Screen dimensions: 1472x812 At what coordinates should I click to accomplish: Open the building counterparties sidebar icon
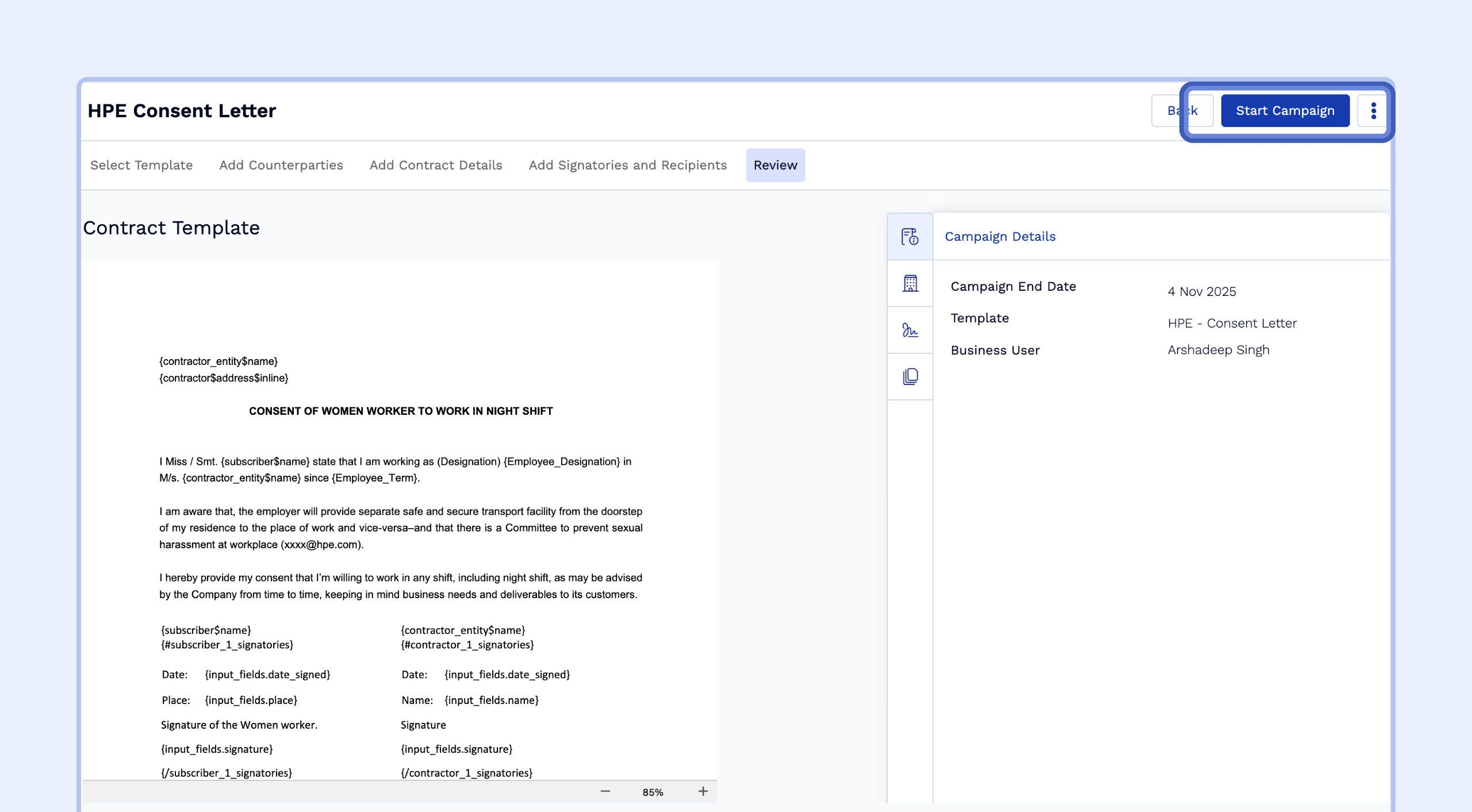(x=910, y=283)
